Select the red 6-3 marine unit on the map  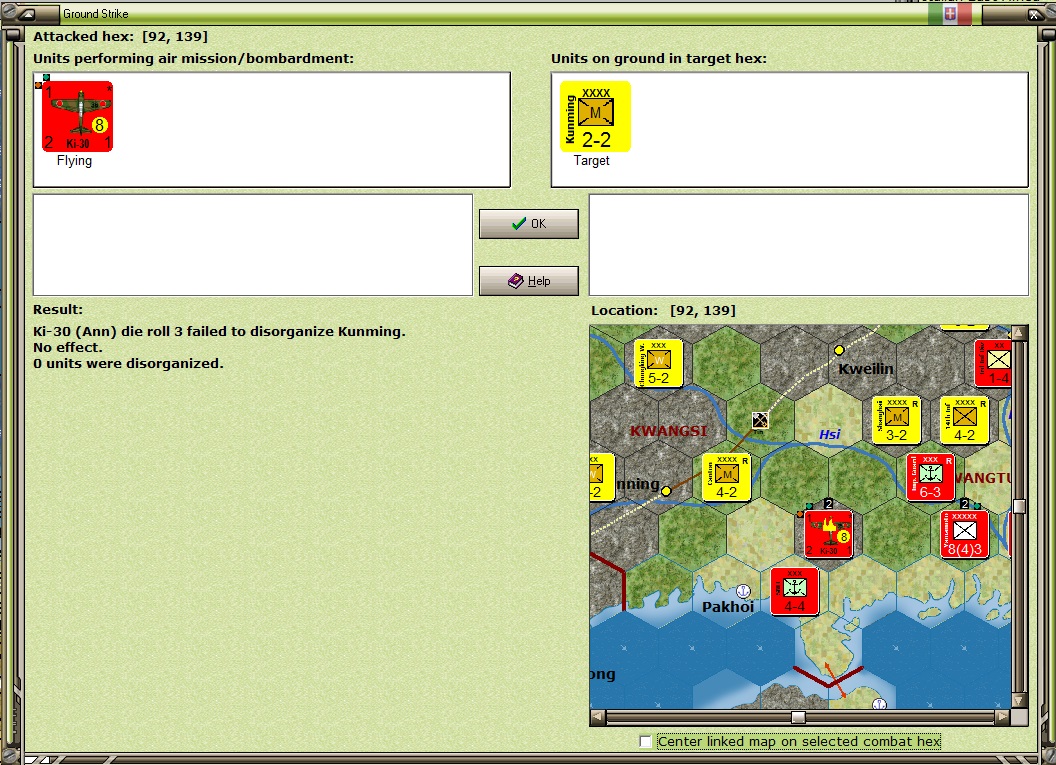(930, 478)
